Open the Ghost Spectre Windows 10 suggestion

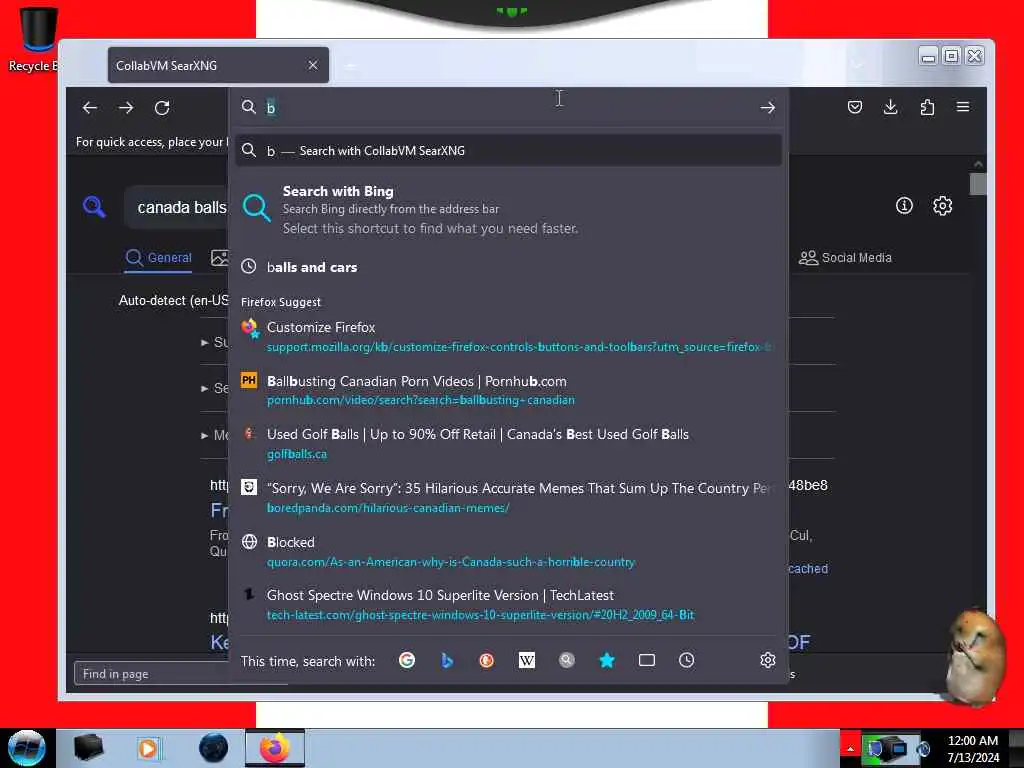tap(508, 605)
